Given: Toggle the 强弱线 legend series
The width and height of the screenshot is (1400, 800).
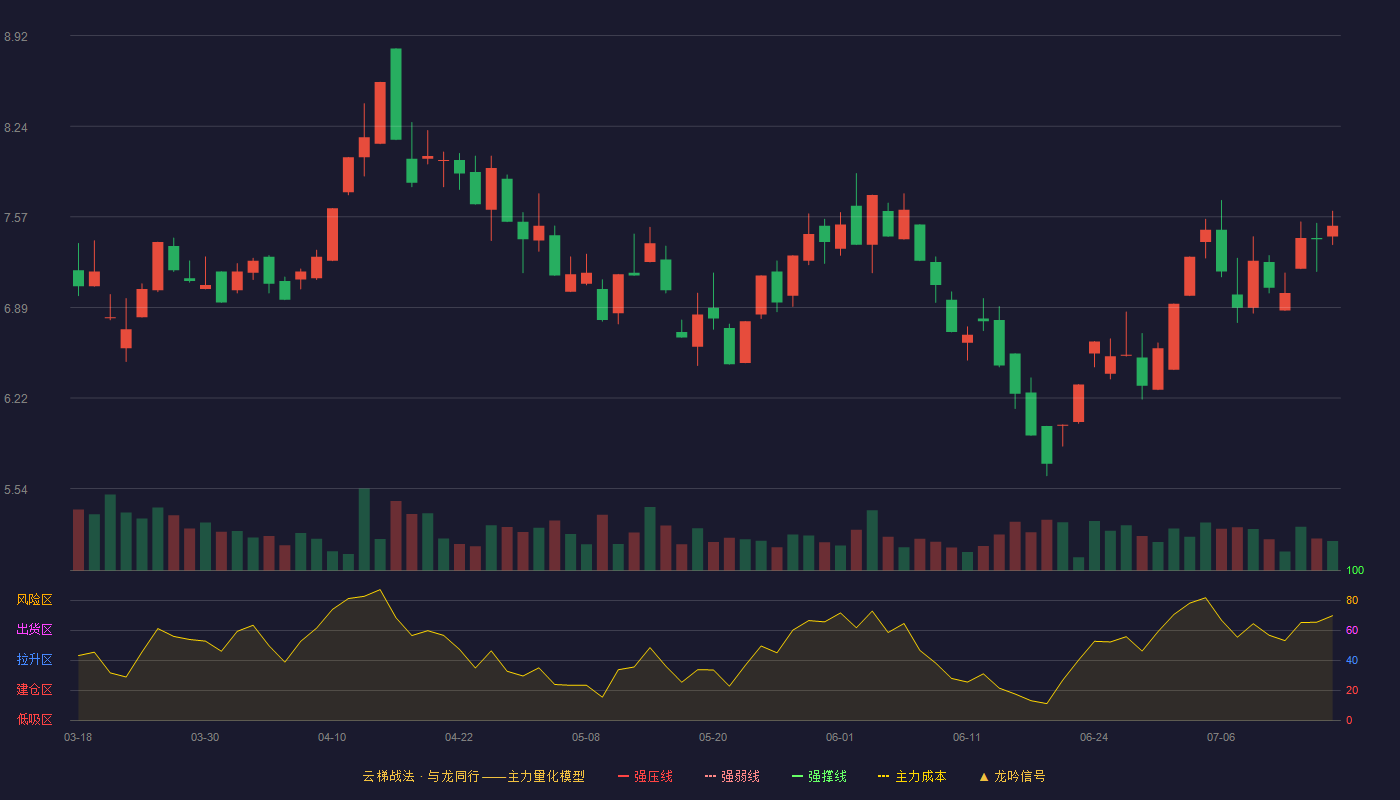Looking at the screenshot, I should (x=732, y=776).
